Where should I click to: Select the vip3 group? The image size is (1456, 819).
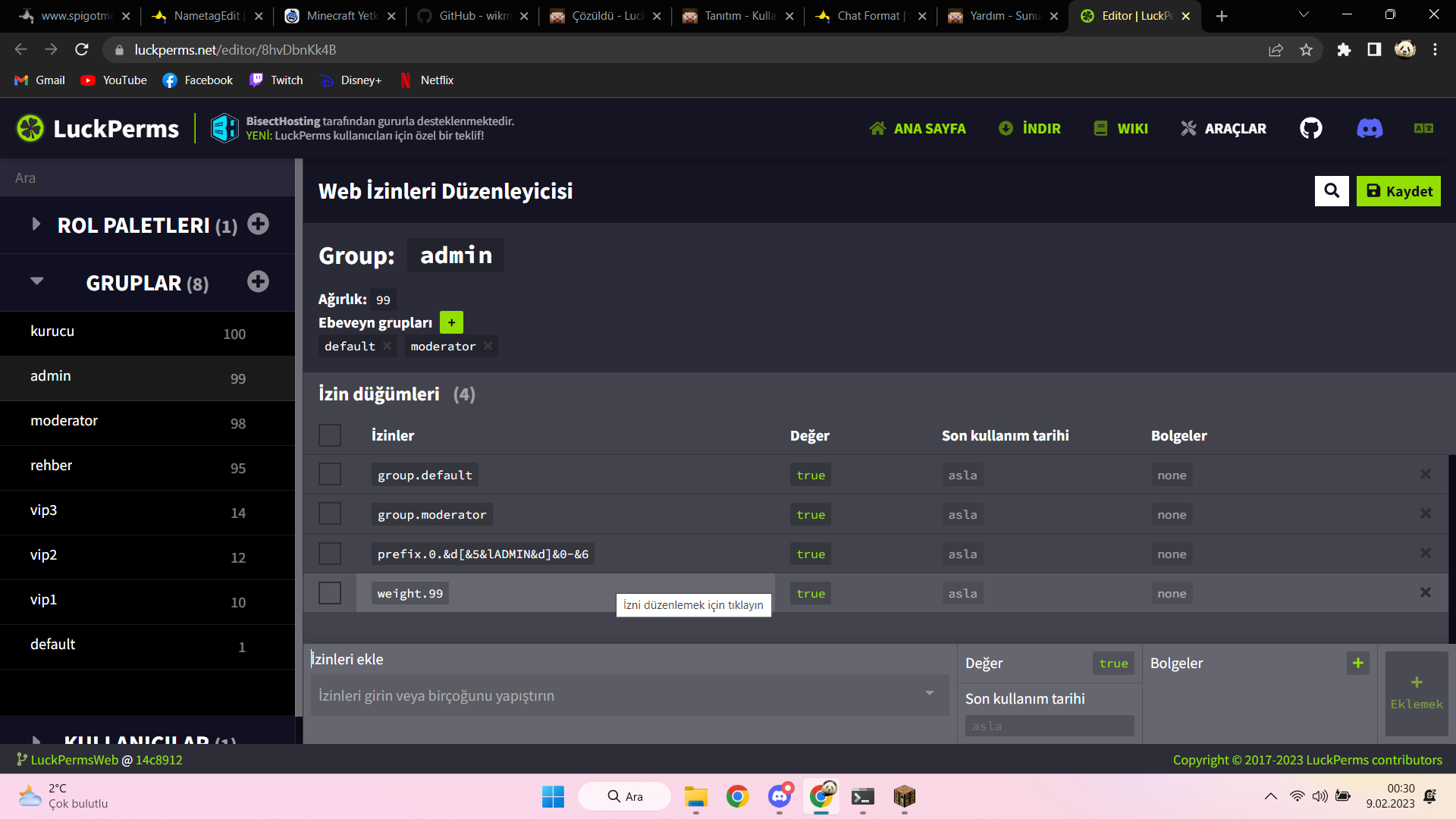(147, 512)
